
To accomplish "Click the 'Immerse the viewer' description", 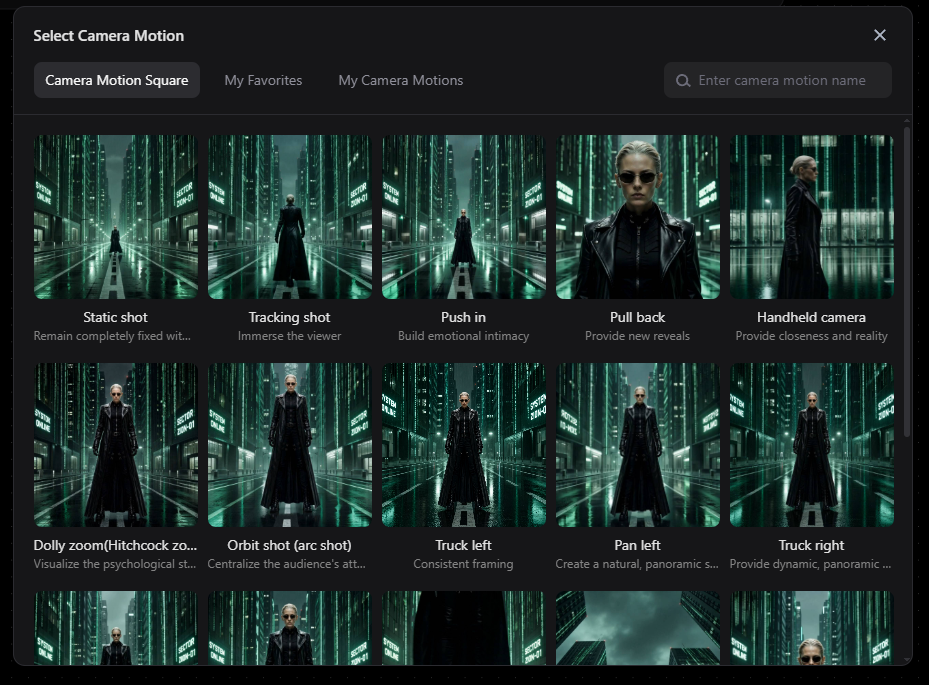I will coord(290,336).
